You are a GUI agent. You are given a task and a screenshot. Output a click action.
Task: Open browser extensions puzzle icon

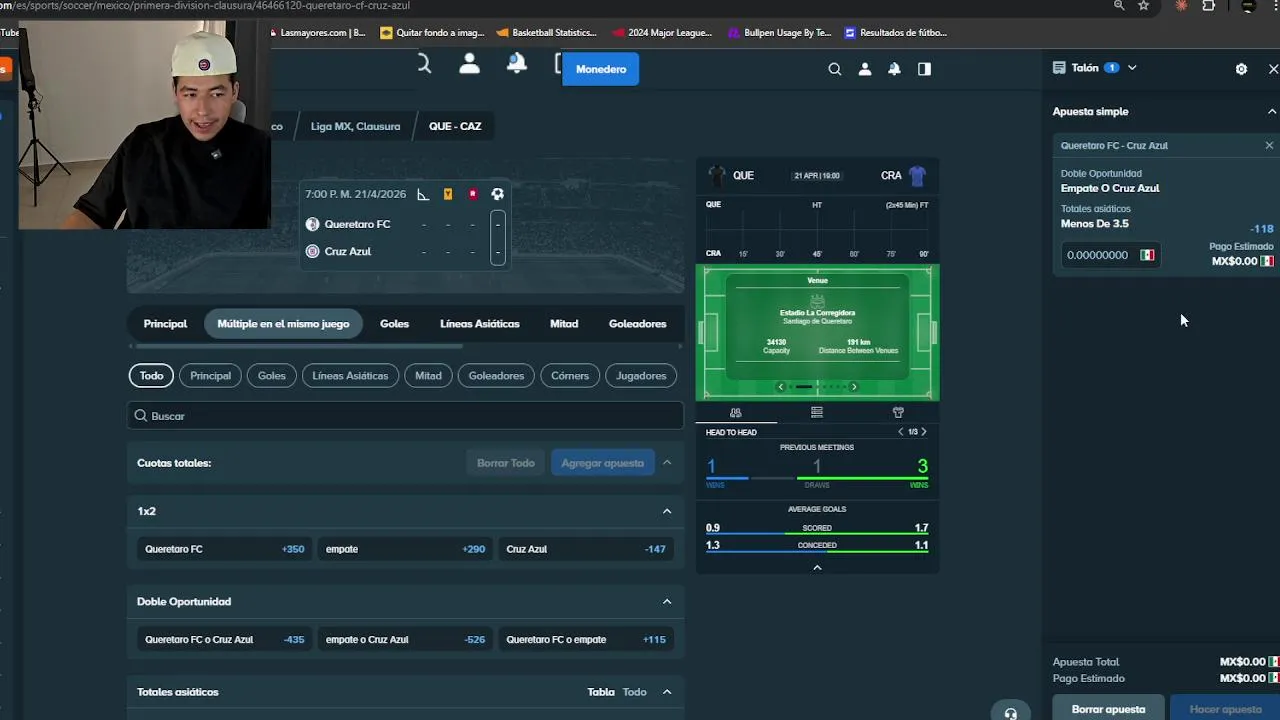[1209, 6]
